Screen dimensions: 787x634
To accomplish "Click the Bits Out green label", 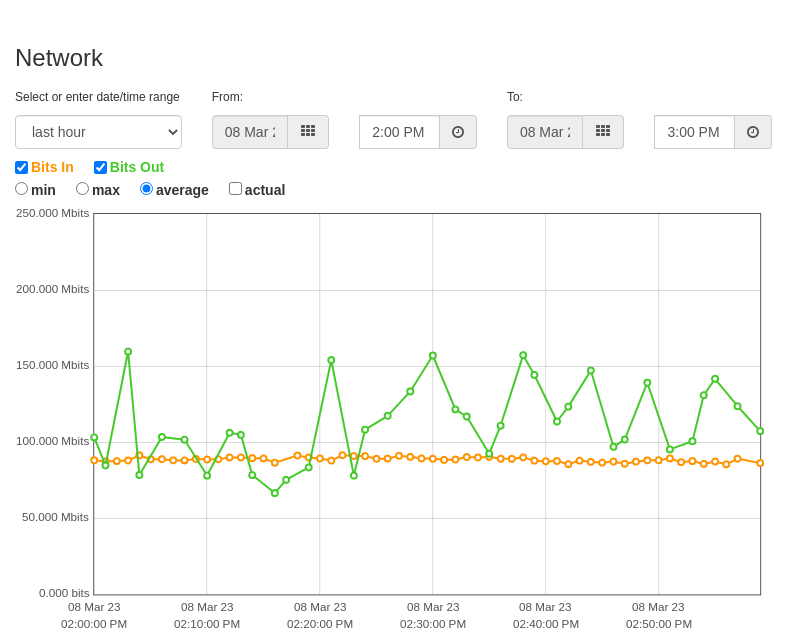I will [137, 167].
